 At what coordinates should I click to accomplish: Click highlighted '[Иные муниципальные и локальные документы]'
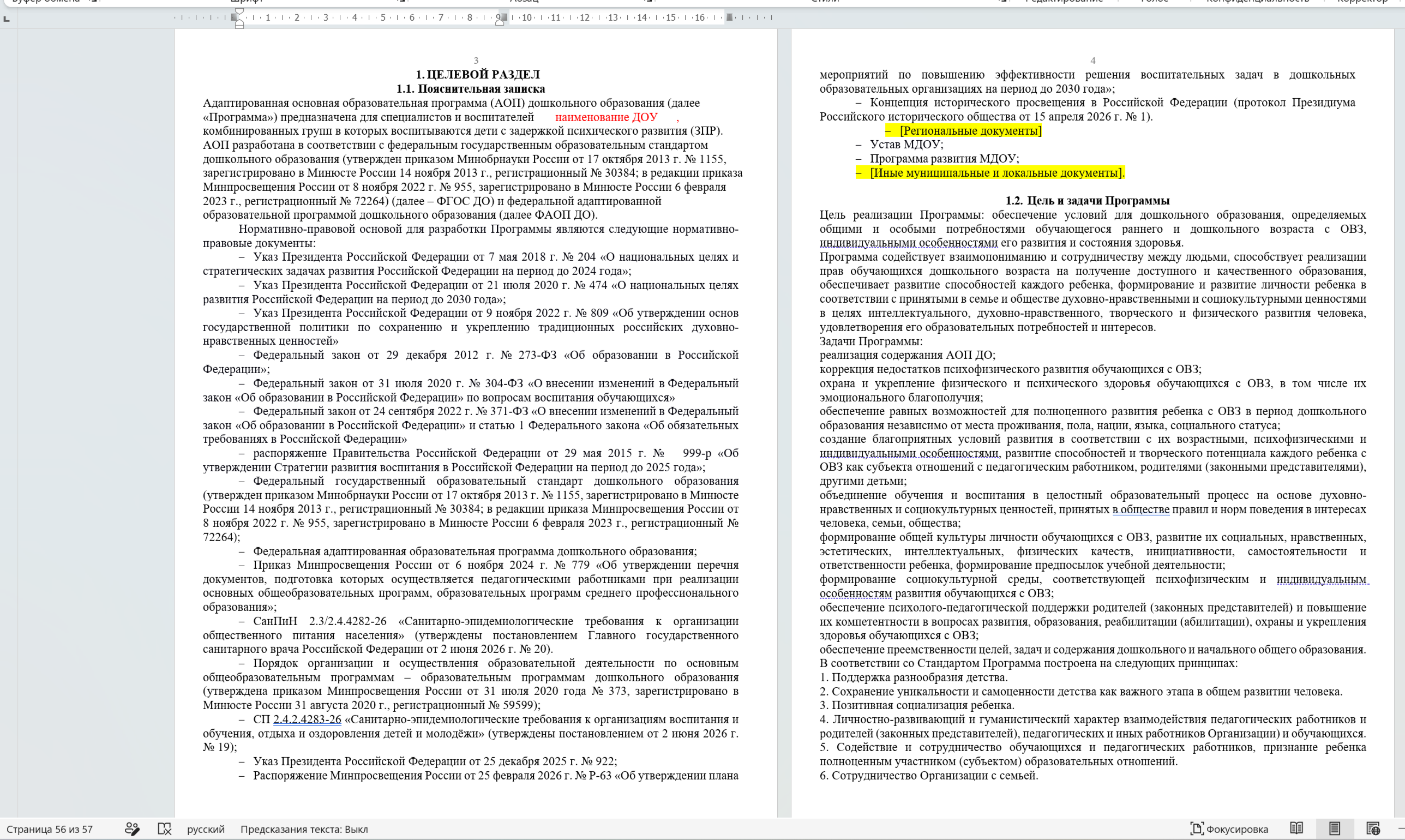(x=997, y=173)
